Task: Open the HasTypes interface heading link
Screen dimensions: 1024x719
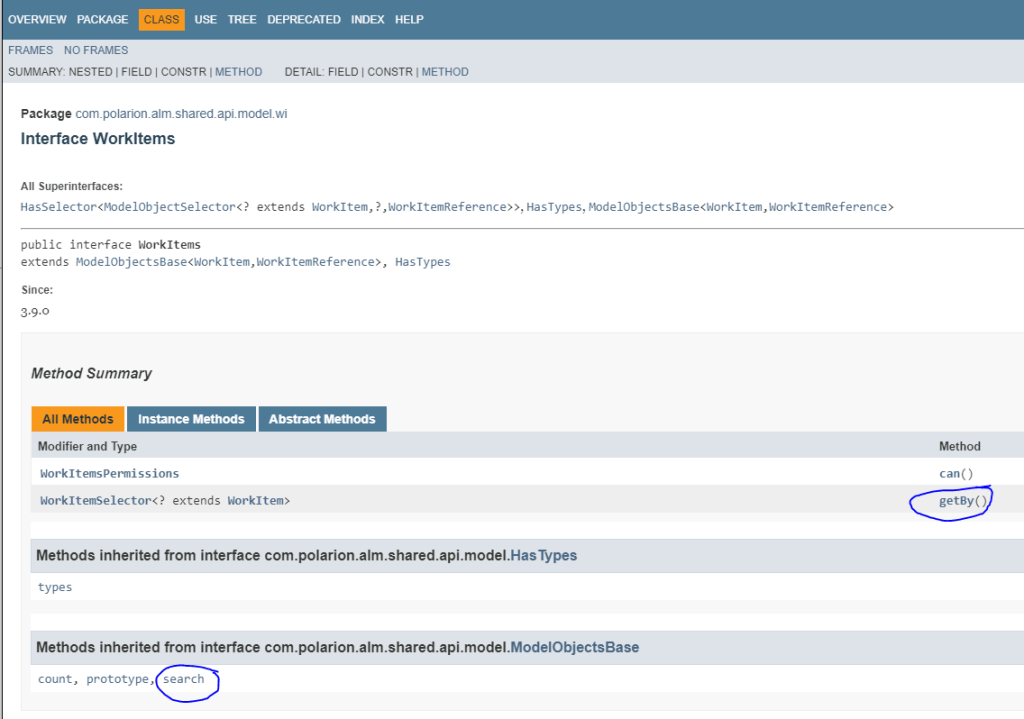Action: [x=543, y=555]
